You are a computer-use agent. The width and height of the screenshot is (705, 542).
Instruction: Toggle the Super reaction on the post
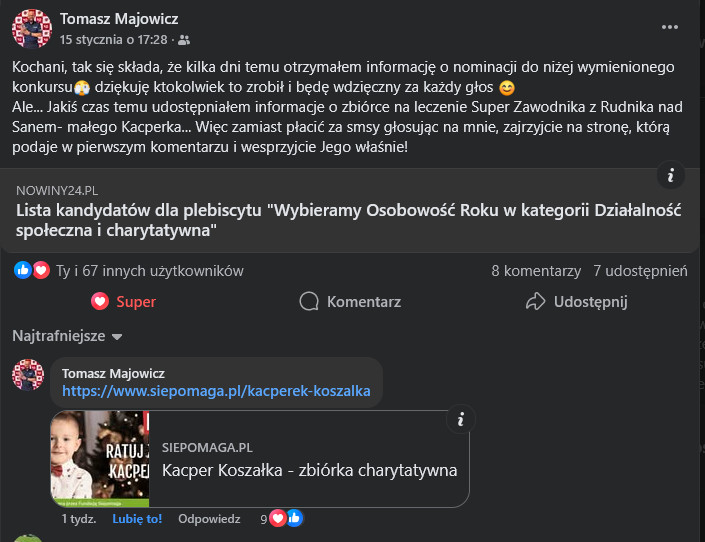pyautogui.click(x=124, y=301)
